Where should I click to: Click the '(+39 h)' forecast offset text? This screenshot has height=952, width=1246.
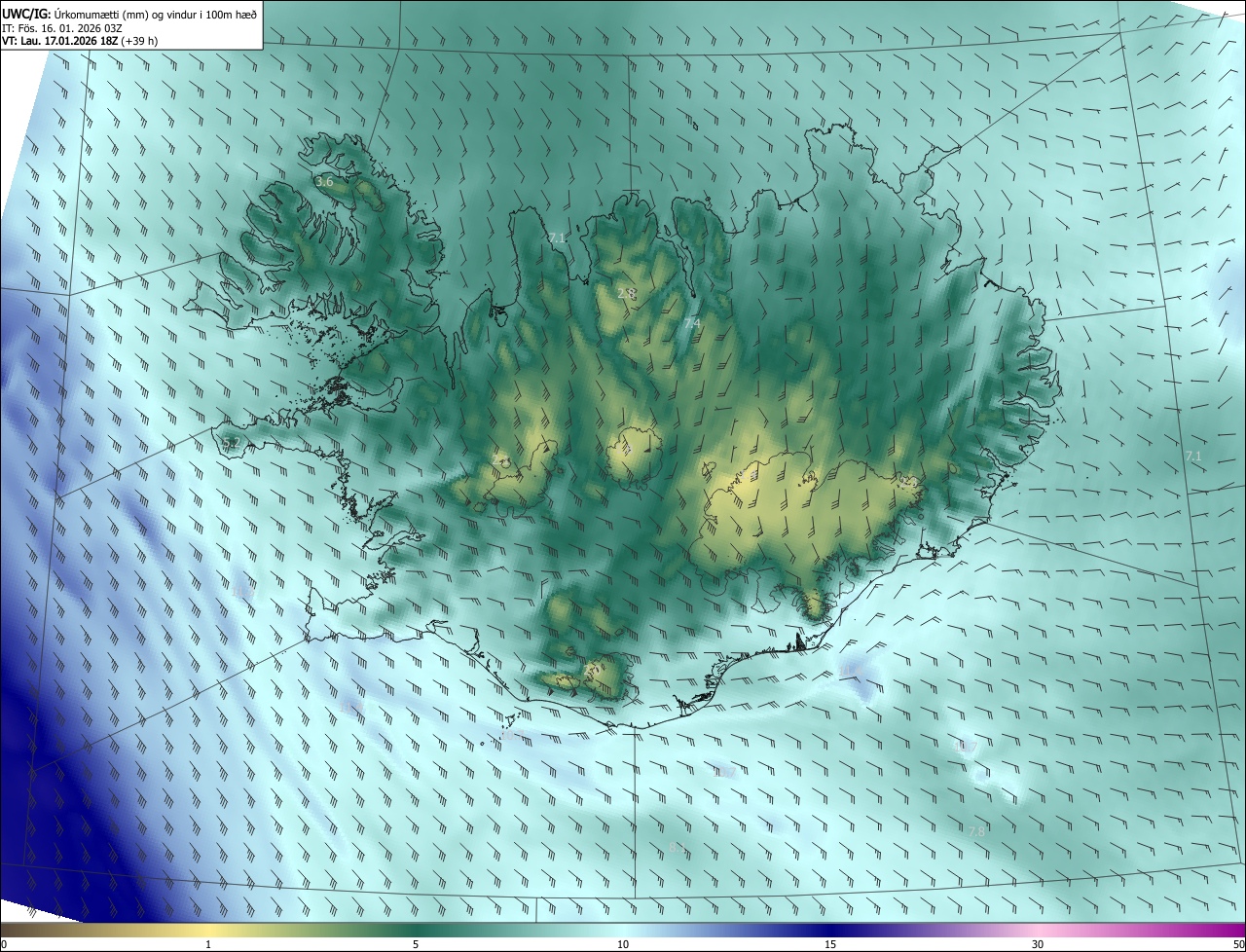(139, 41)
